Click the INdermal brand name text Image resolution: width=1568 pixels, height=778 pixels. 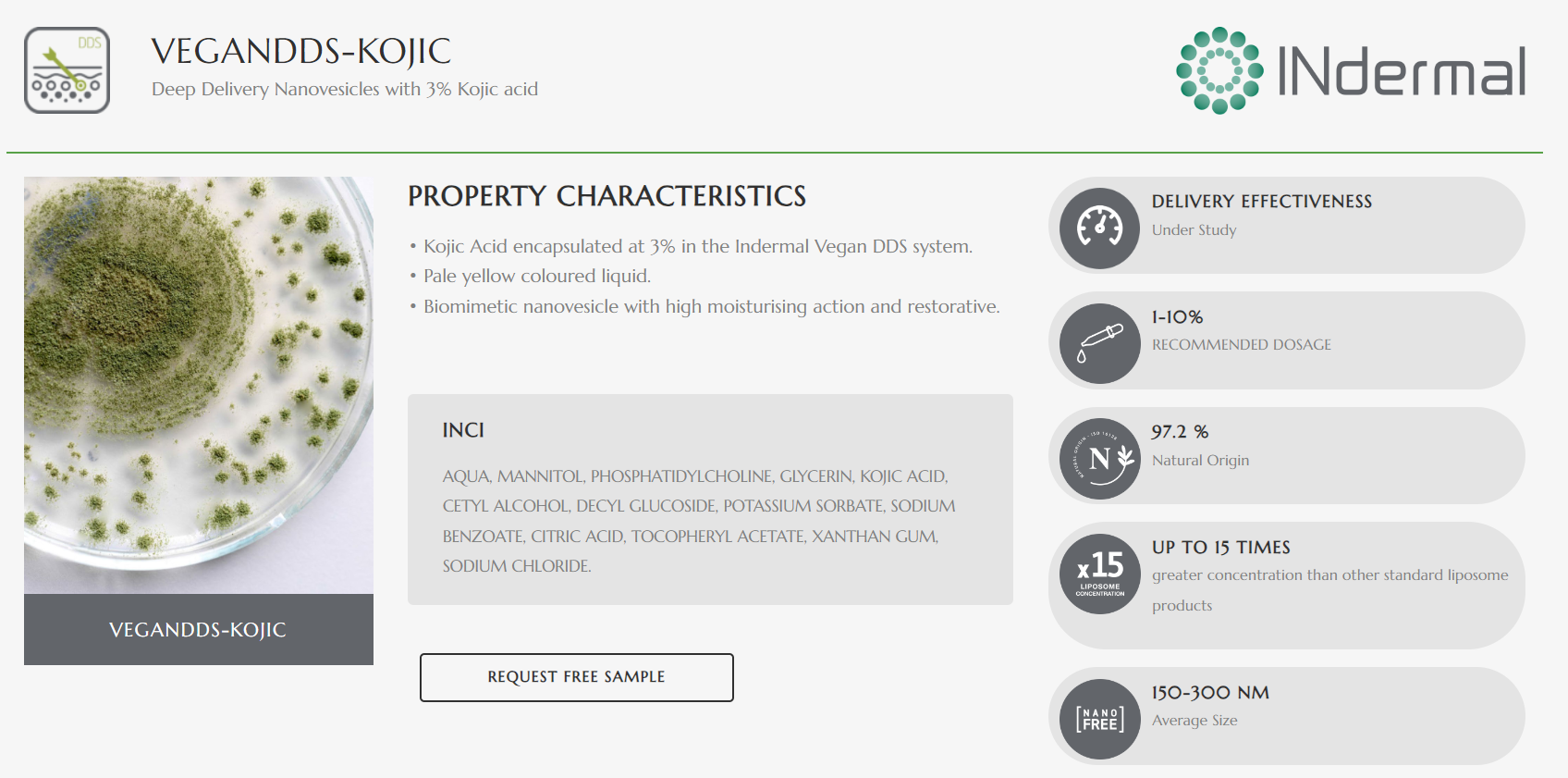pyautogui.click(x=1401, y=72)
